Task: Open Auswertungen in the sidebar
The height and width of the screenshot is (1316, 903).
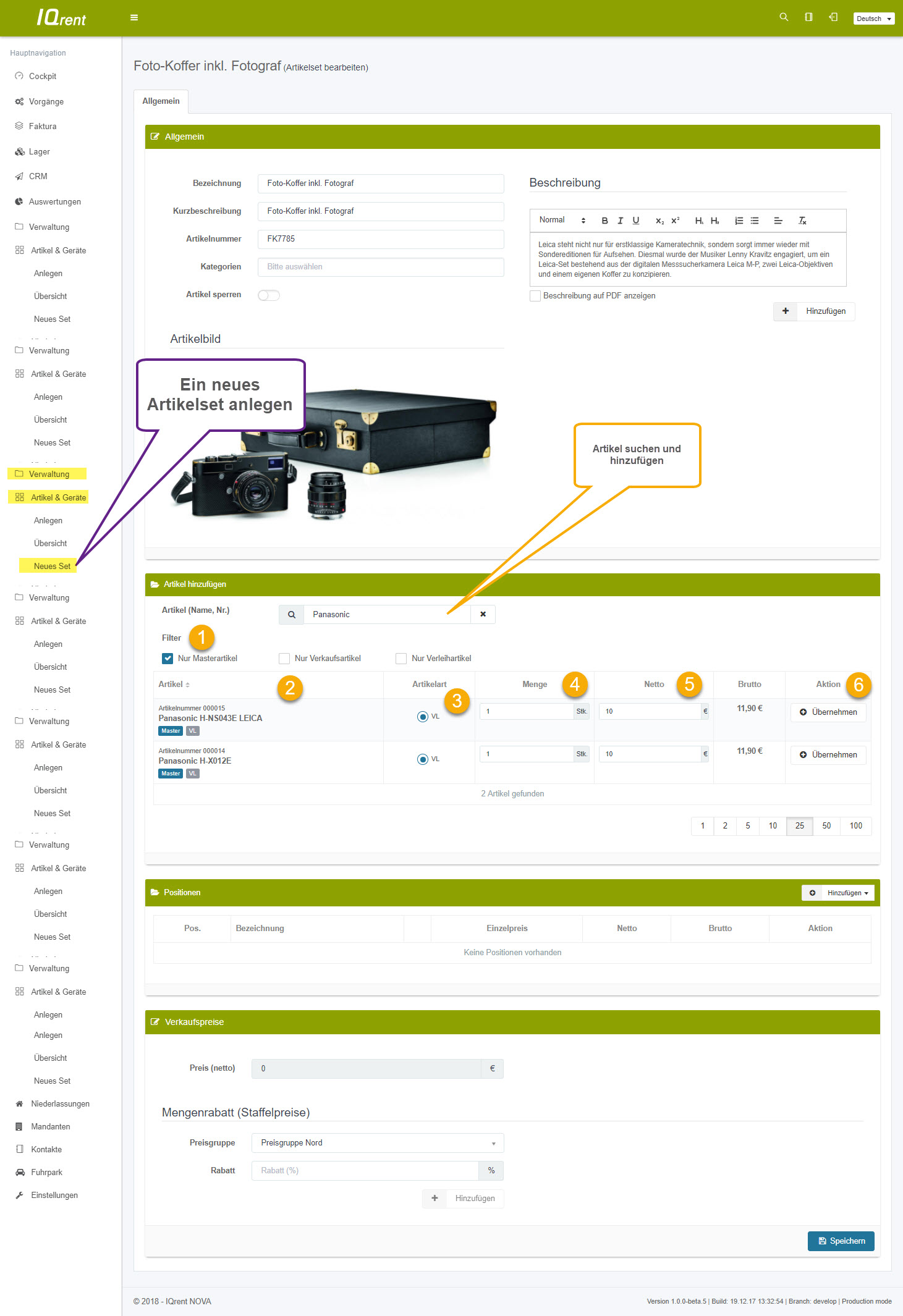Action: (x=54, y=201)
